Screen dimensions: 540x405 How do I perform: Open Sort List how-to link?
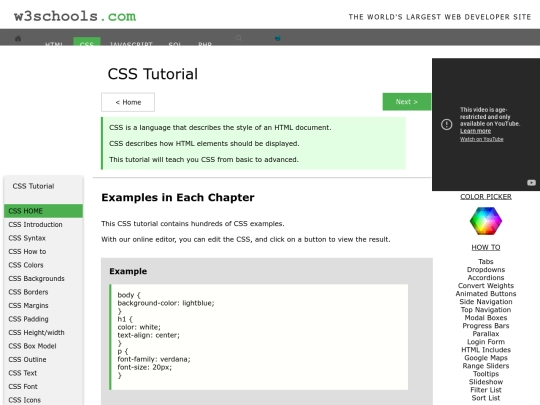486,398
